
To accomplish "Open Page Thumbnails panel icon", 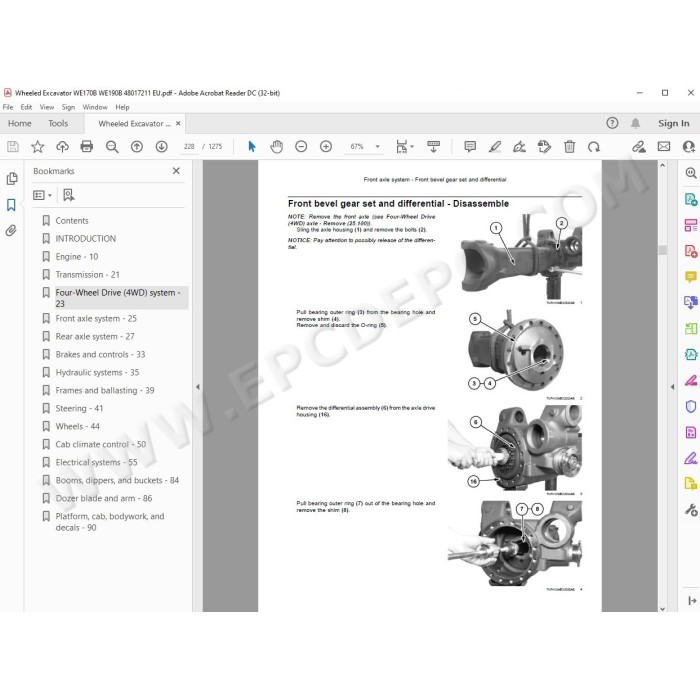I will pyautogui.click(x=12, y=179).
